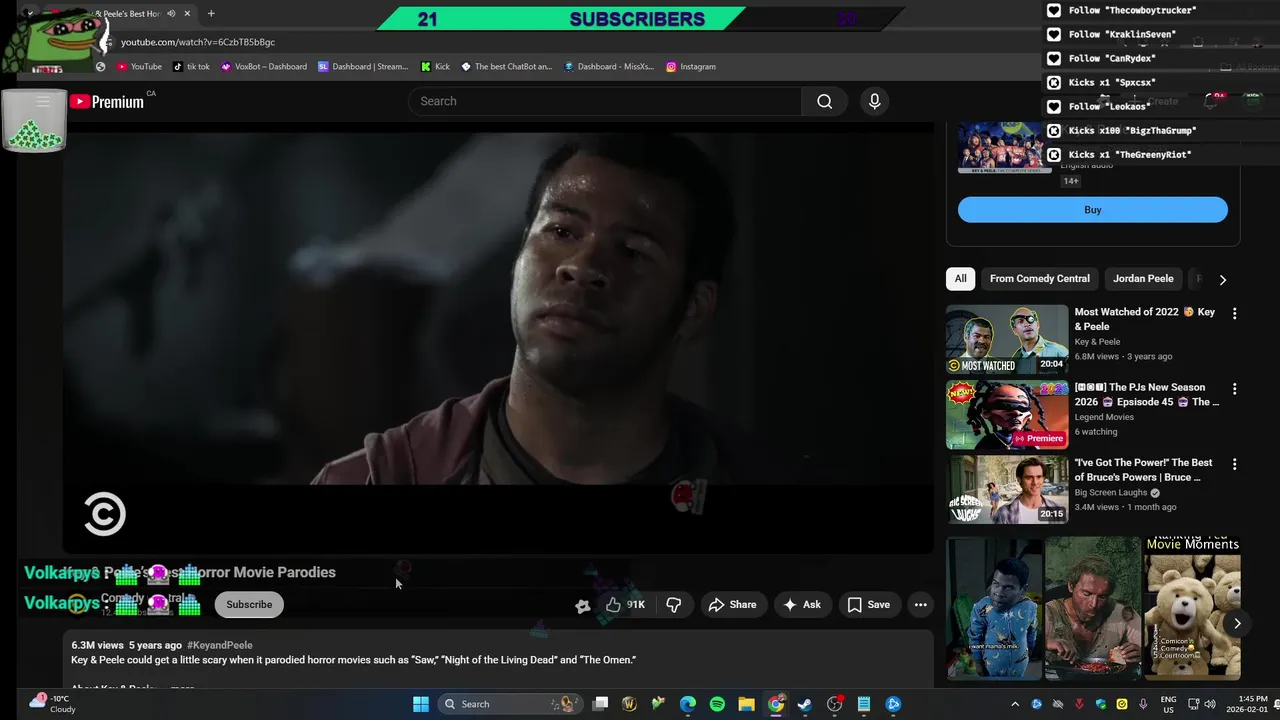Open the VoxBot – Dashboard bookmark
The width and height of the screenshot is (1280, 720).
[x=264, y=66]
